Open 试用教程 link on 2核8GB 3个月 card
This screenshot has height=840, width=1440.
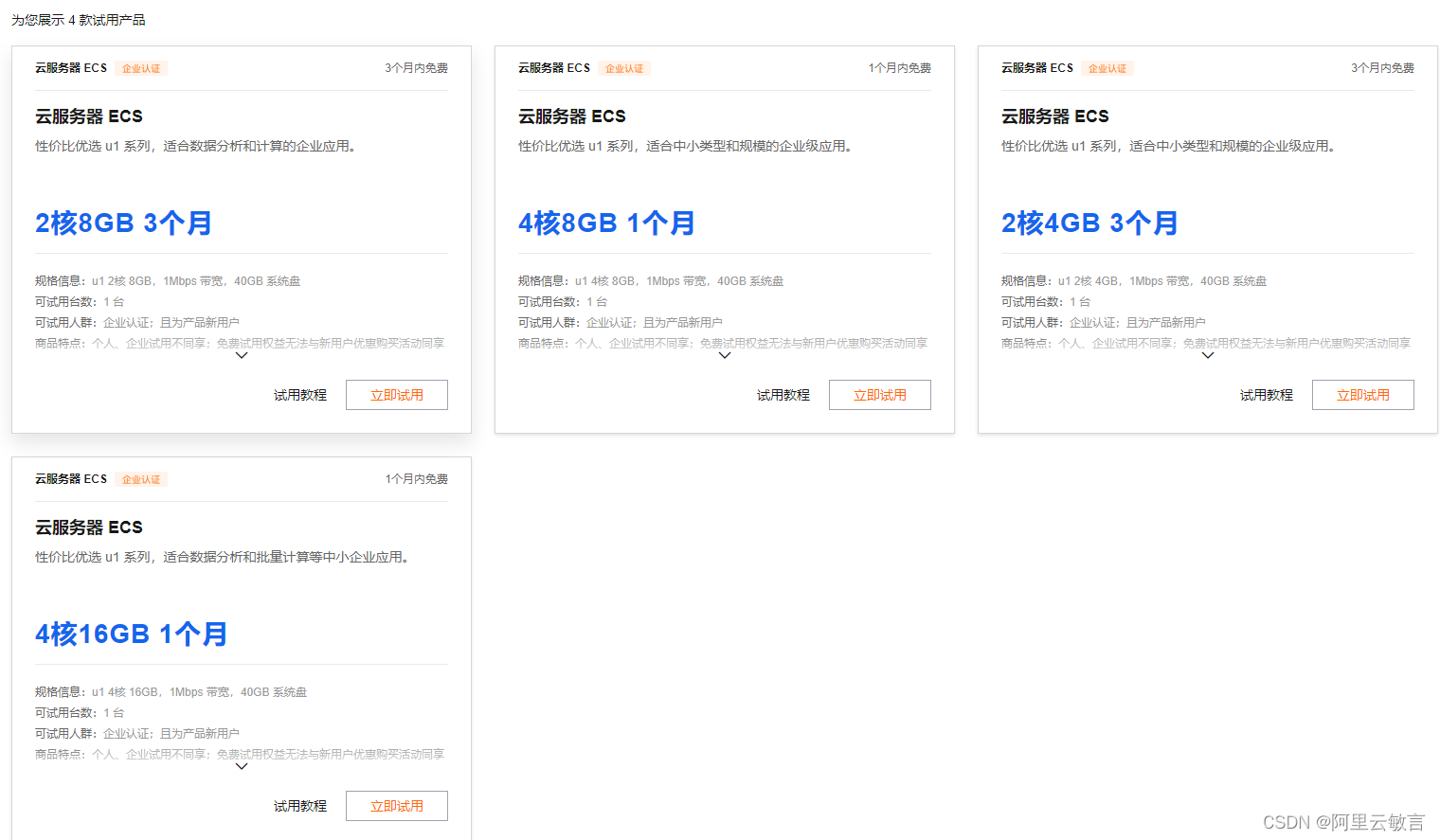coord(300,395)
